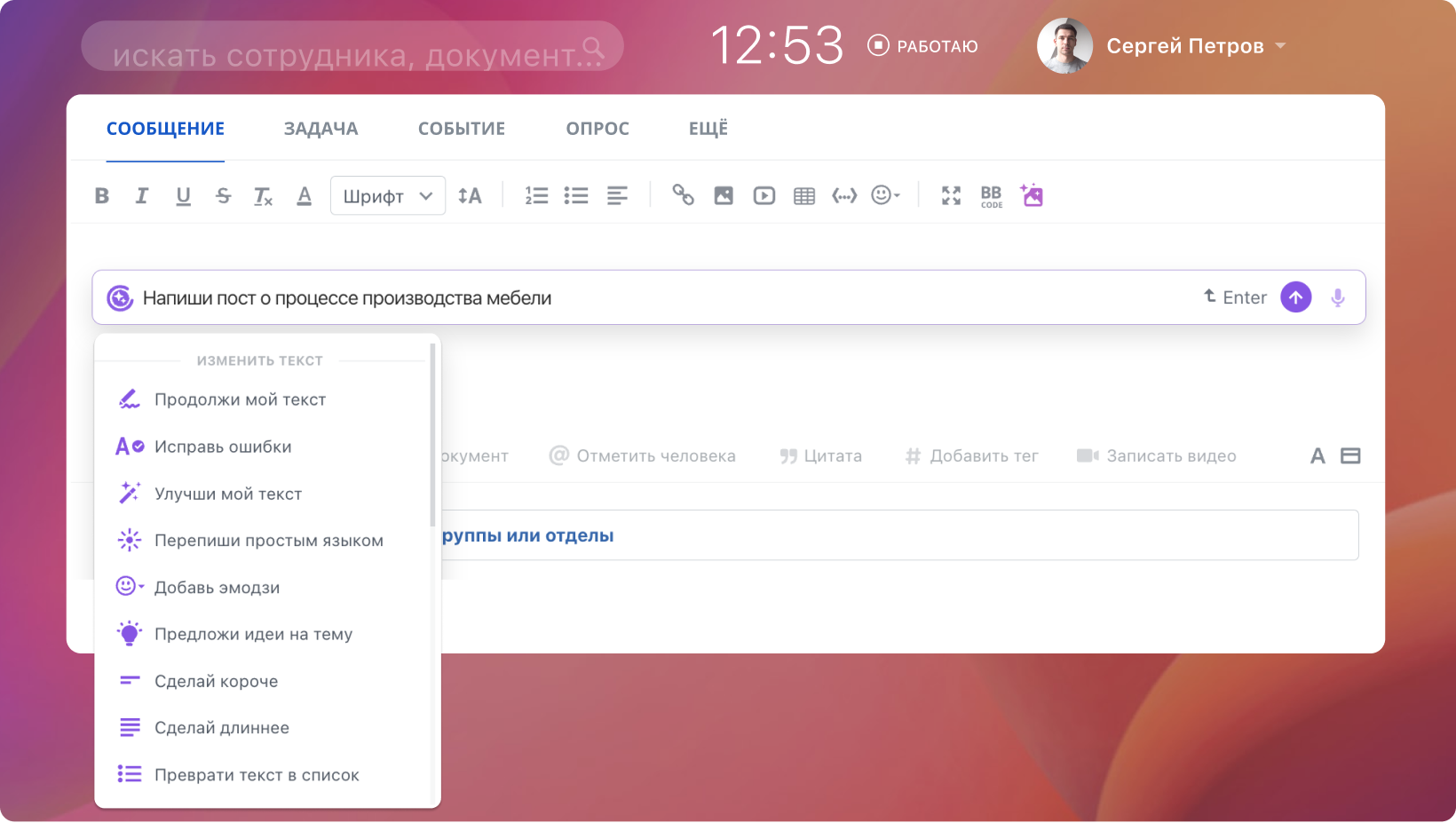Image resolution: width=1456 pixels, height=823 pixels.
Task: Open the ЕЩЁ tab
Action: (x=708, y=128)
